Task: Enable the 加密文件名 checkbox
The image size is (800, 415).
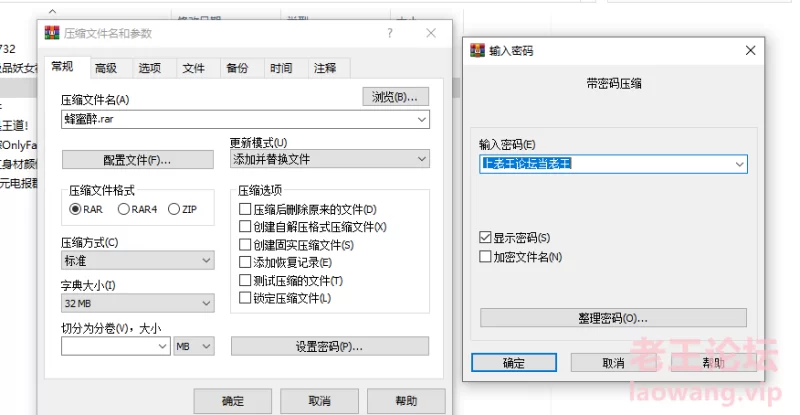Action: [486, 257]
